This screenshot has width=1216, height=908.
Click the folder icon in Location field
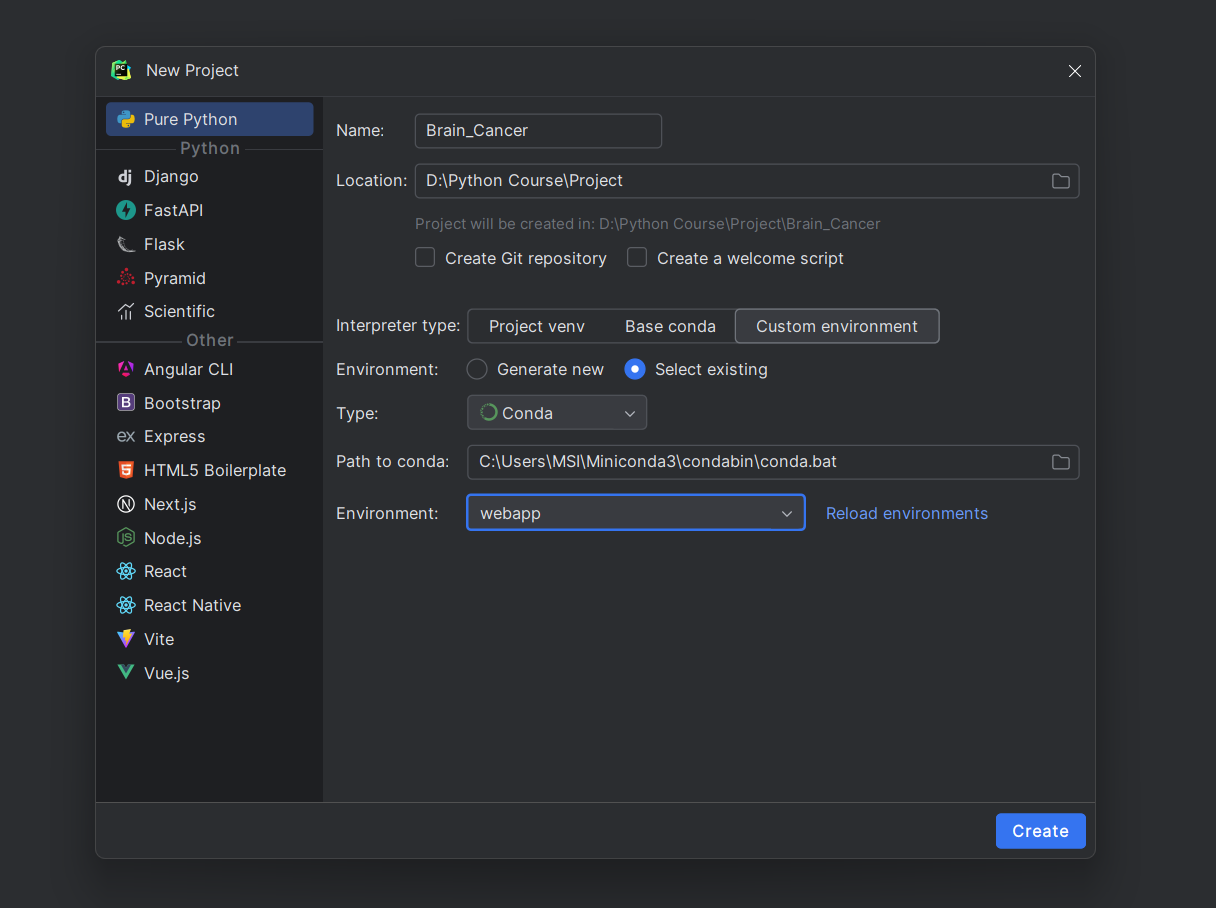click(1060, 181)
